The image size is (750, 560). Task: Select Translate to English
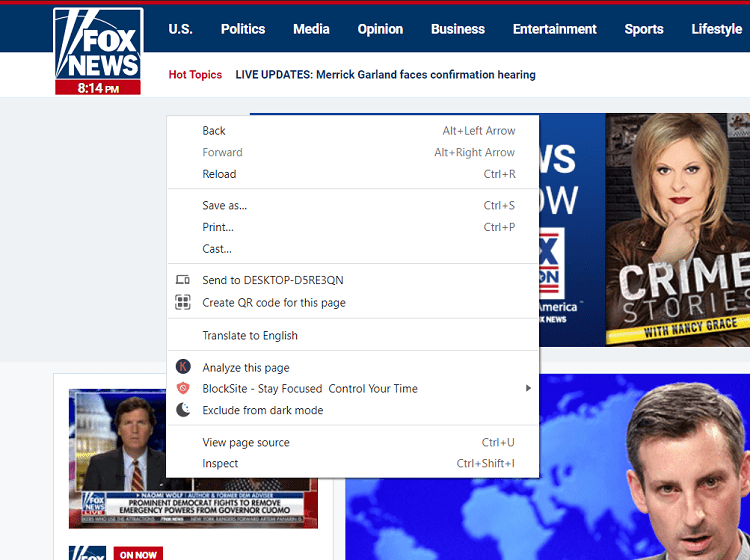[x=353, y=335]
